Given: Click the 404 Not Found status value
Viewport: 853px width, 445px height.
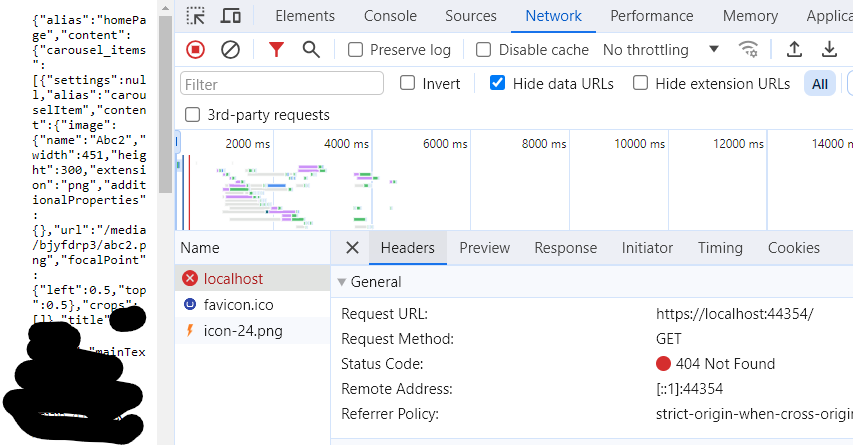Looking at the screenshot, I should [725, 363].
